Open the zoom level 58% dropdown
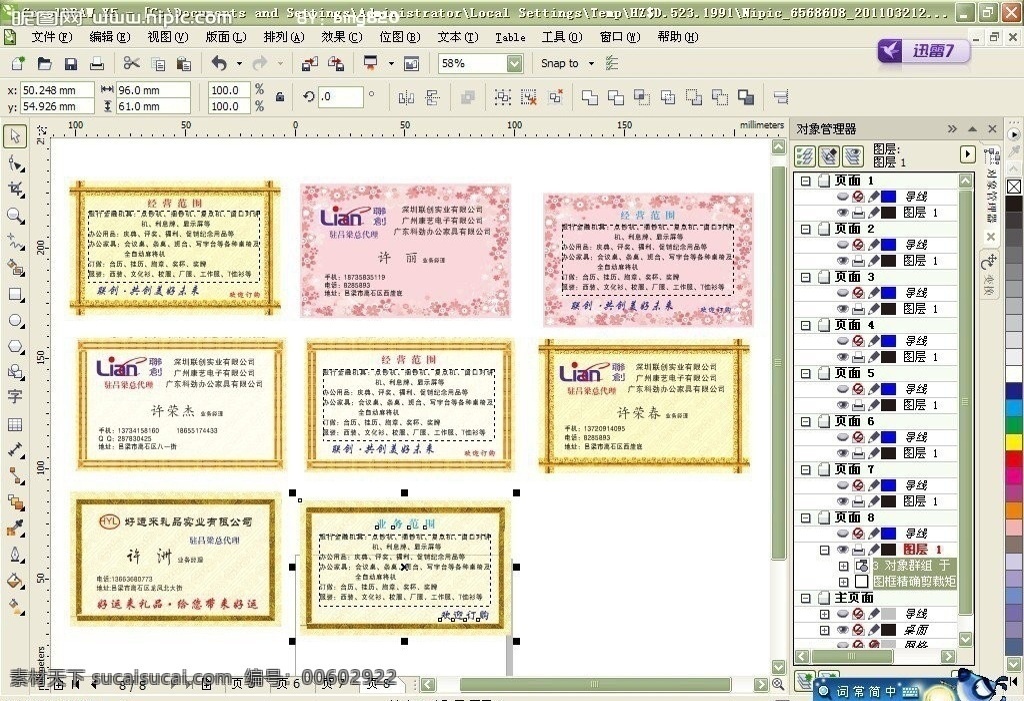The height and width of the screenshot is (701, 1024). tap(514, 63)
